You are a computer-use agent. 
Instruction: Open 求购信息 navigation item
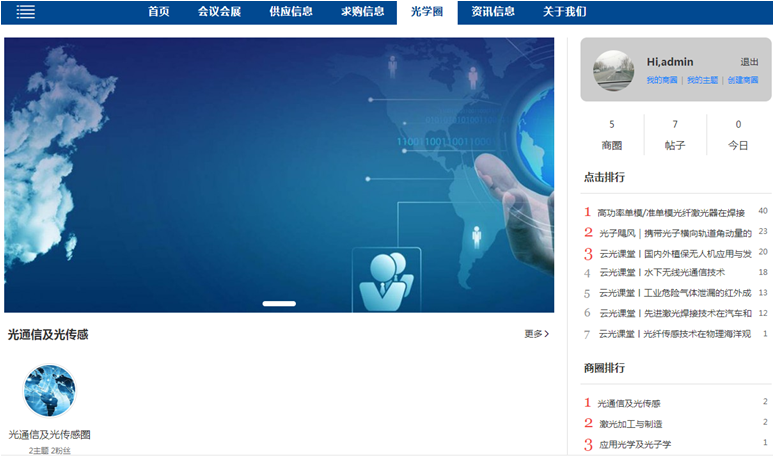click(x=362, y=12)
